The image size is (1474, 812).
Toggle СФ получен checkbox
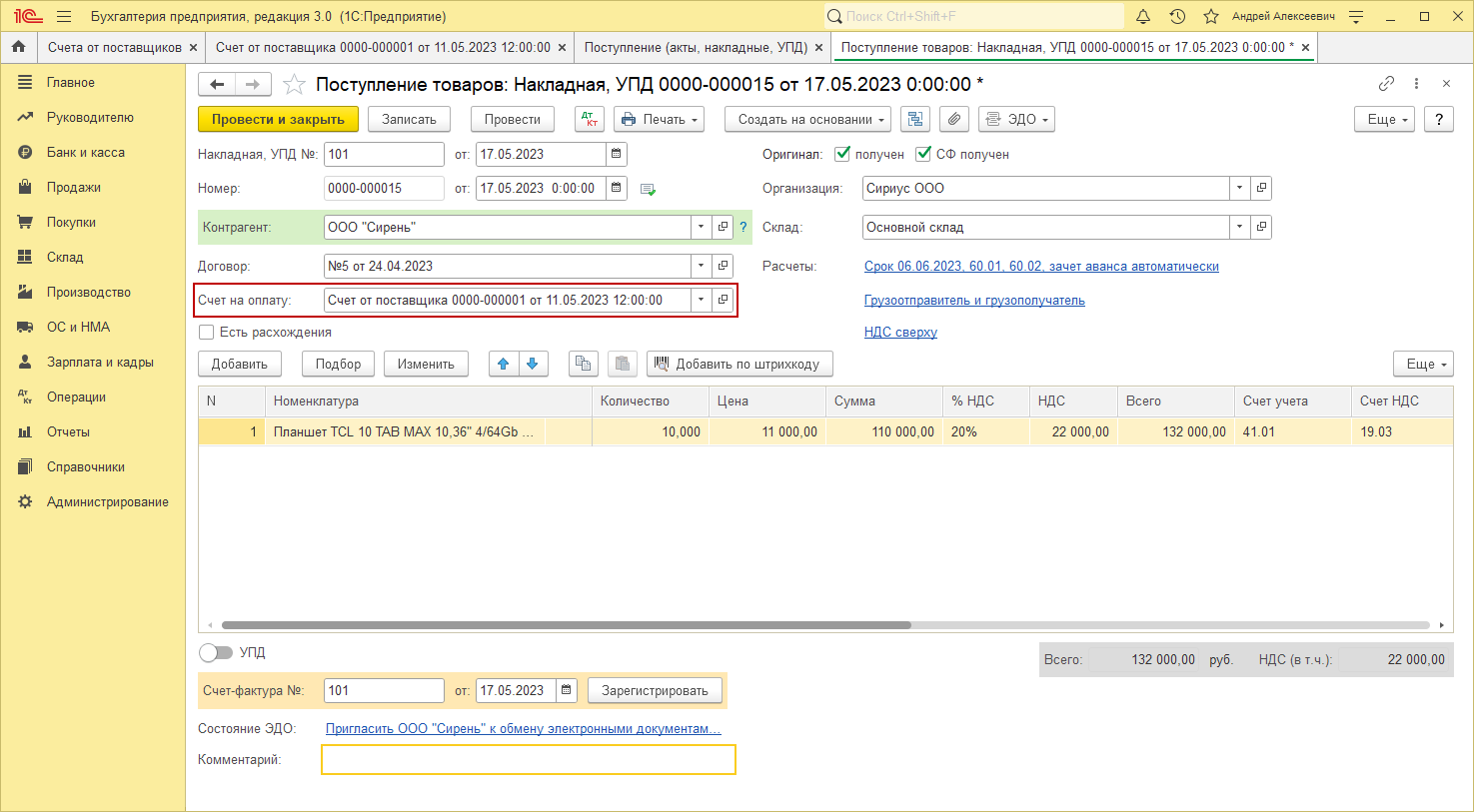tap(923, 154)
